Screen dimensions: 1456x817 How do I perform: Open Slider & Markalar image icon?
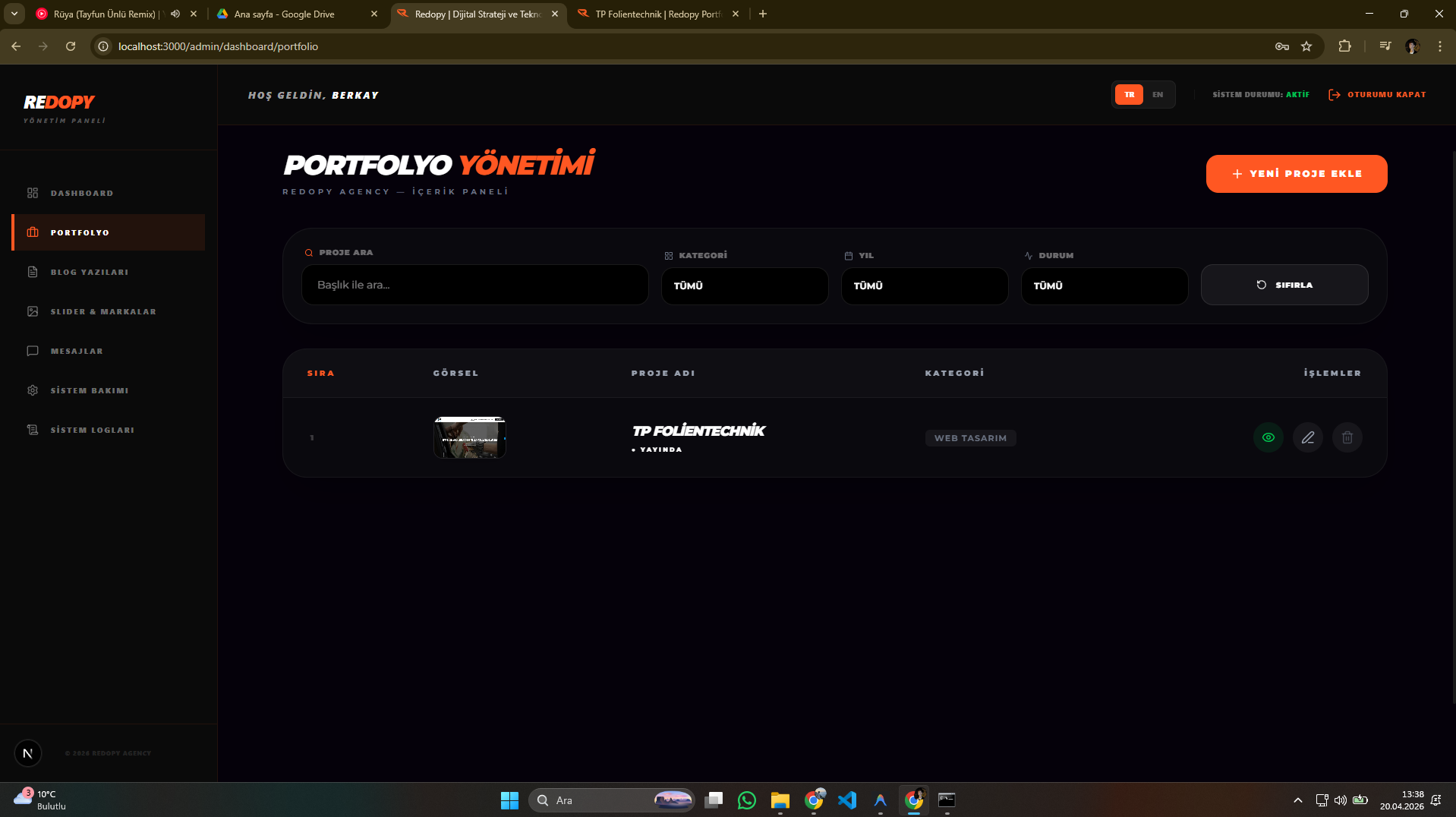click(33, 311)
